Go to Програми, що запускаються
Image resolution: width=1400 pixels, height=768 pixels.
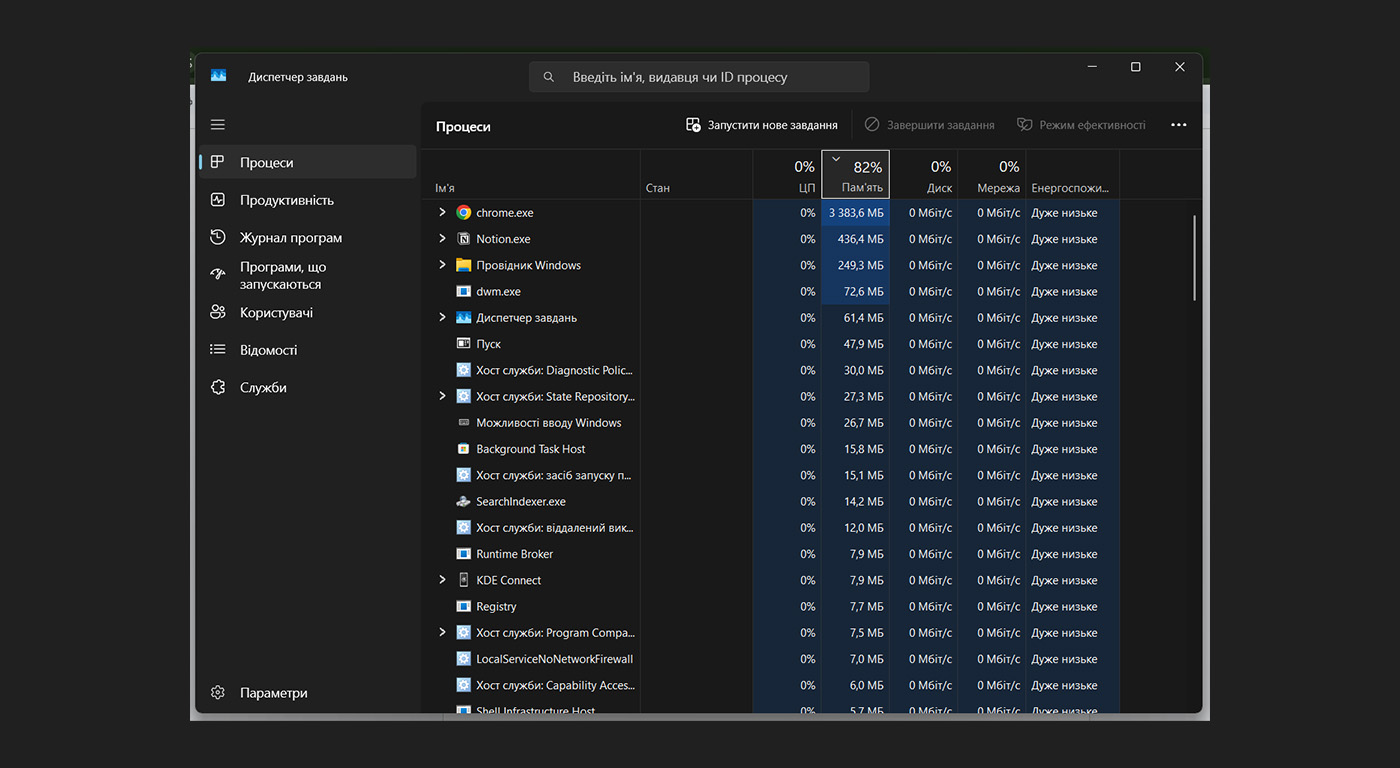click(308, 275)
